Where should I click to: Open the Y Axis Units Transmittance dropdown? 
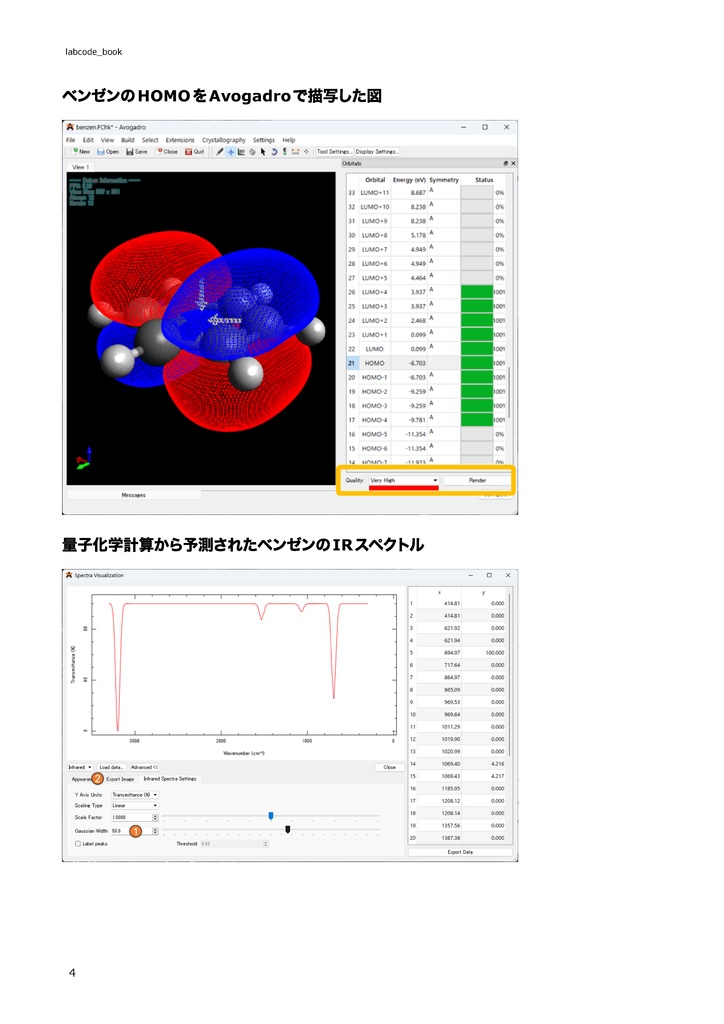(x=134, y=795)
